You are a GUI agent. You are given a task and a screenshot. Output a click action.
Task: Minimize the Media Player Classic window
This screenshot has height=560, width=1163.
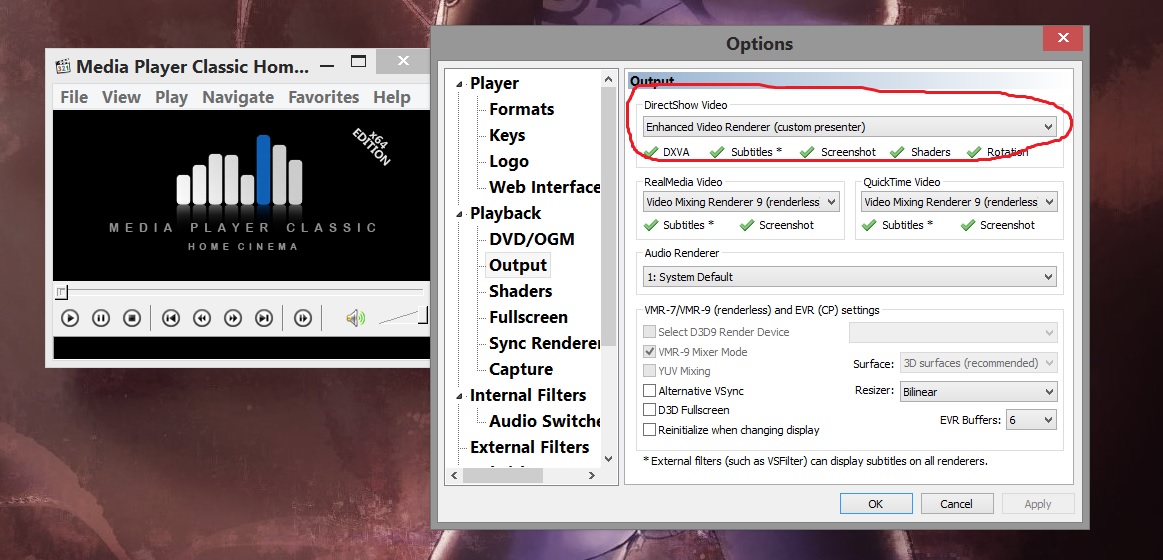point(326,65)
